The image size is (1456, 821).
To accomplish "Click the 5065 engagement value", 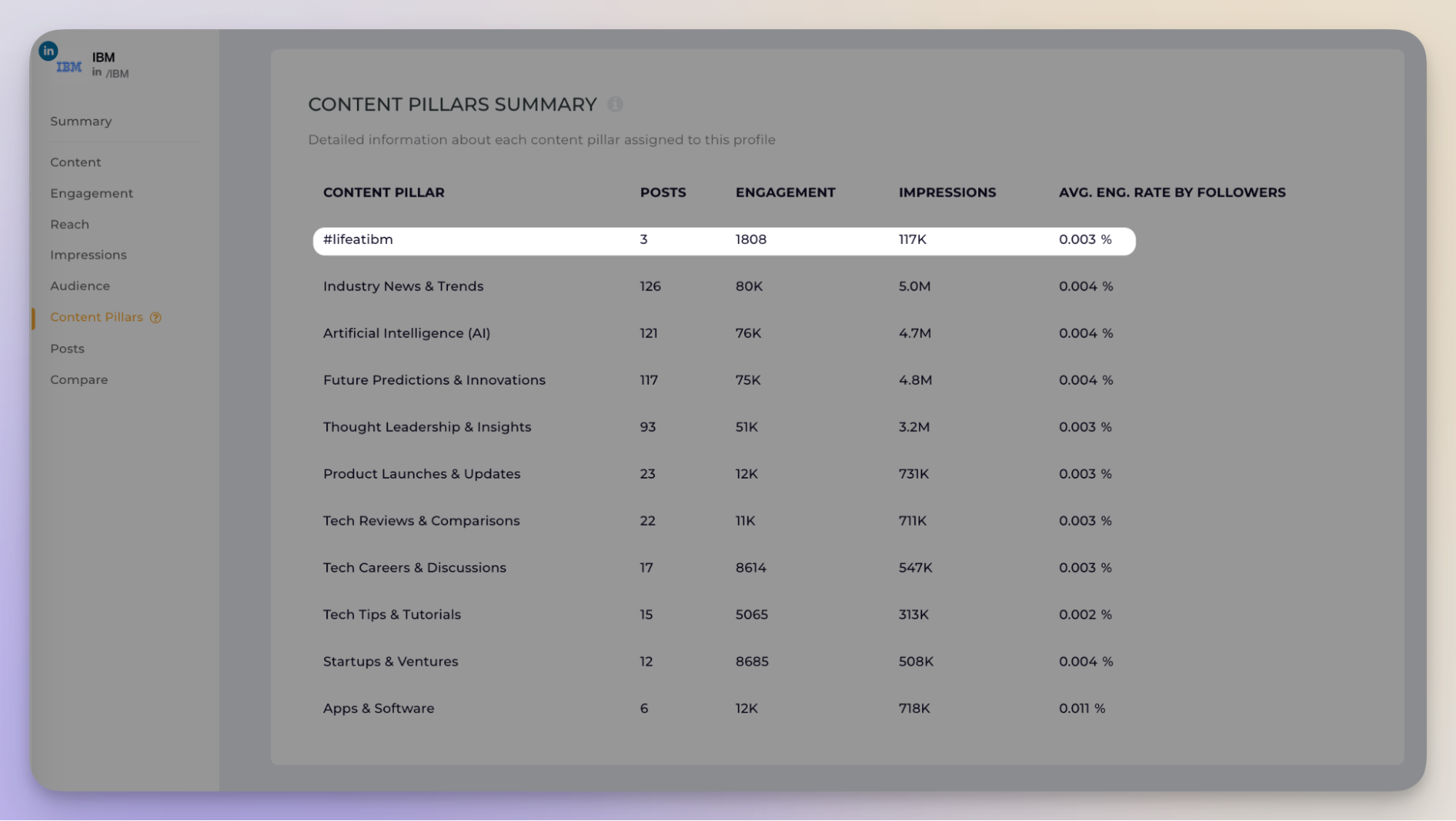I will (x=752, y=615).
